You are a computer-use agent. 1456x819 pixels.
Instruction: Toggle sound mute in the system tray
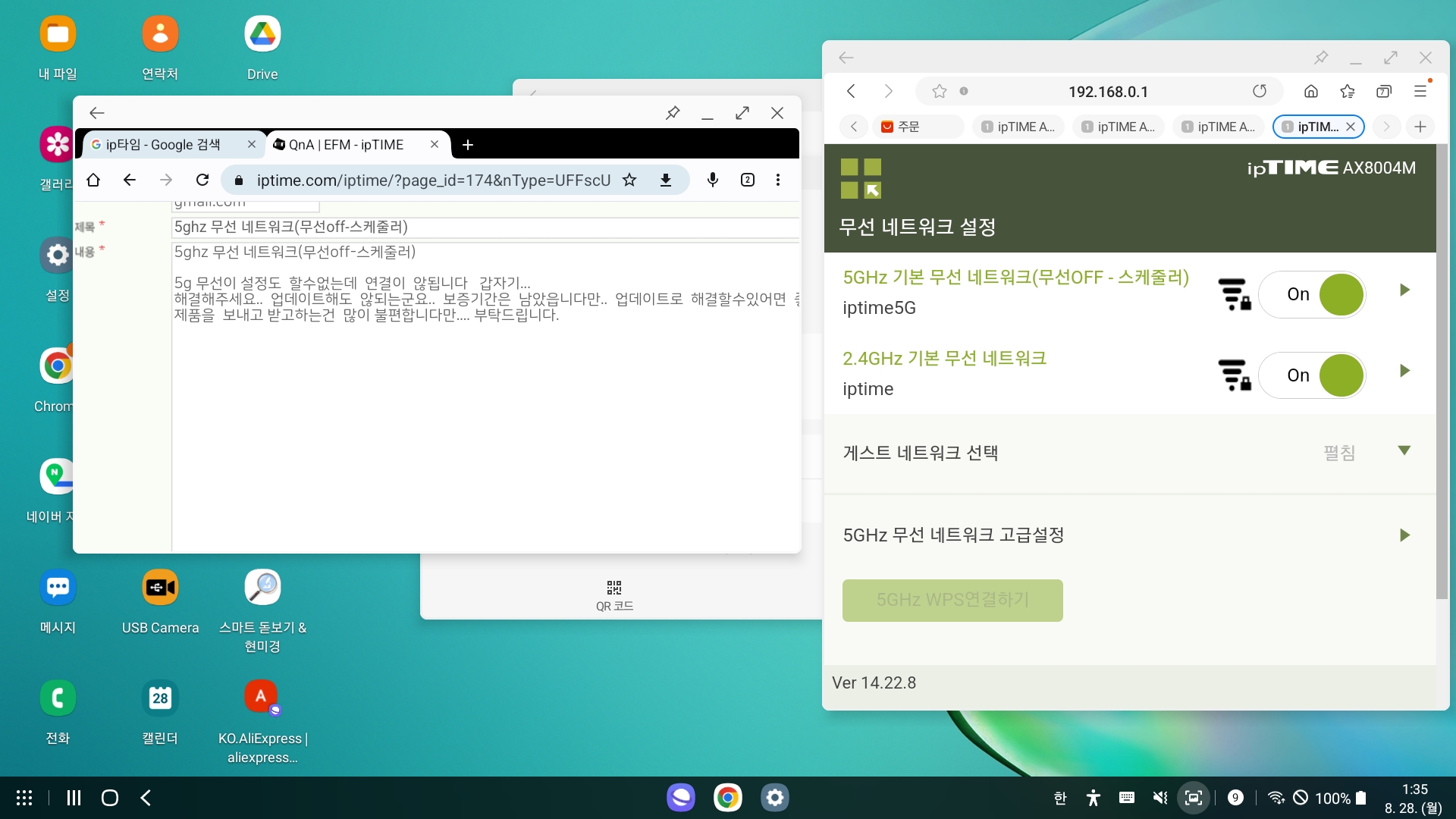[1160, 798]
